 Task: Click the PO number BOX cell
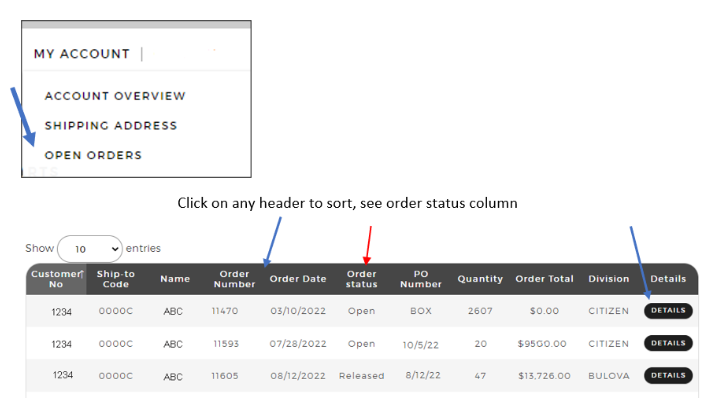421,311
